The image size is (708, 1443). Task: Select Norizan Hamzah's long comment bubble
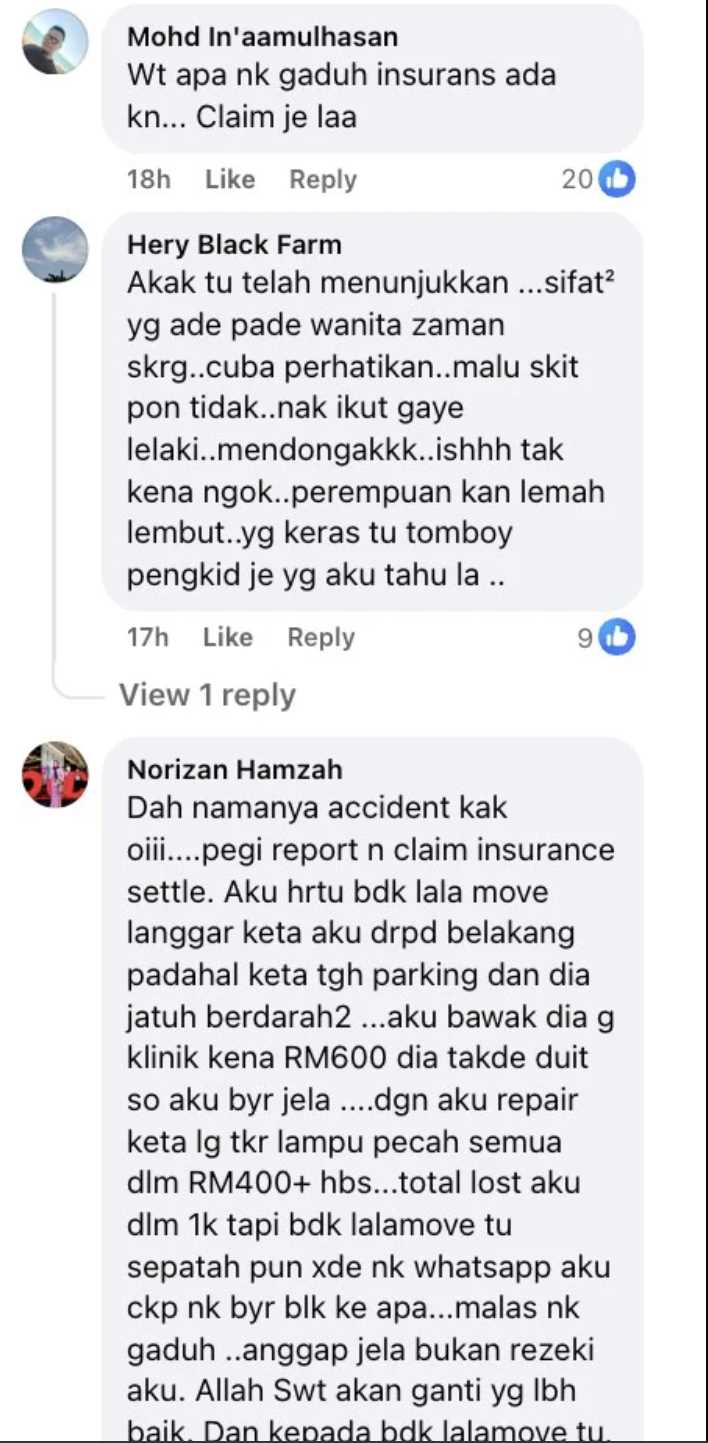click(373, 1090)
